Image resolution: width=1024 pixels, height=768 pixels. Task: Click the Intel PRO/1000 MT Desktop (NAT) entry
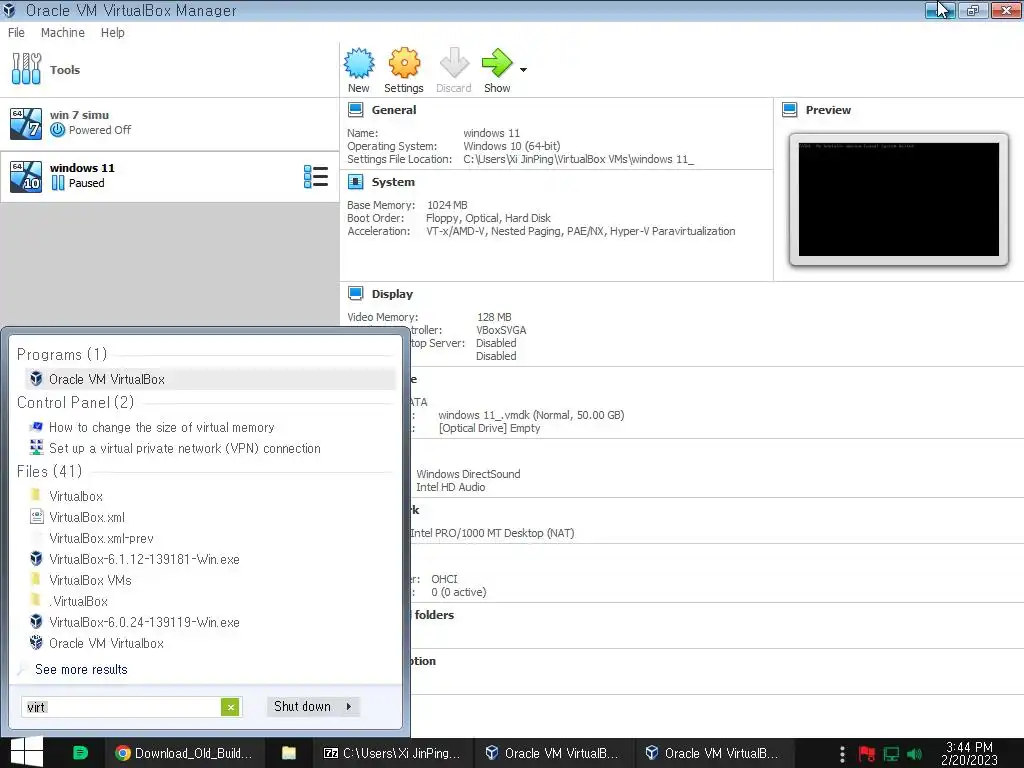point(492,534)
